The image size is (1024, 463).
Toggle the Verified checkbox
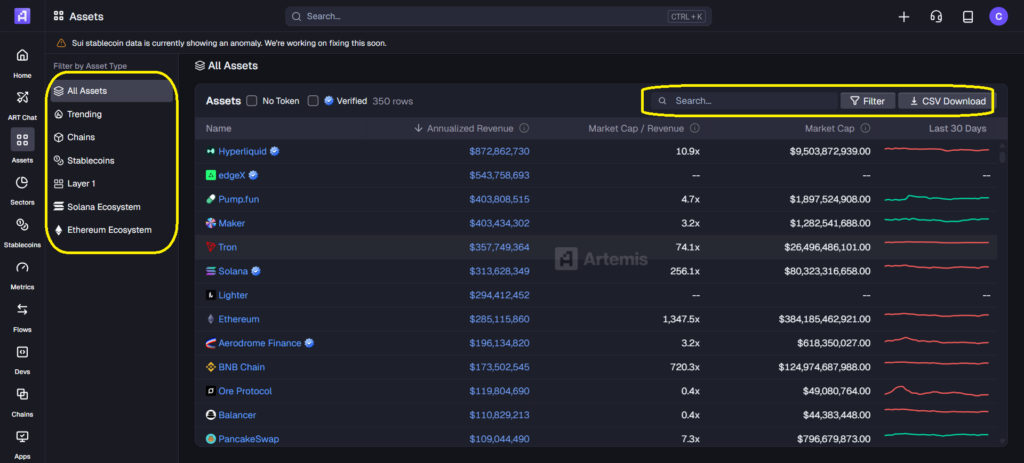click(x=313, y=101)
